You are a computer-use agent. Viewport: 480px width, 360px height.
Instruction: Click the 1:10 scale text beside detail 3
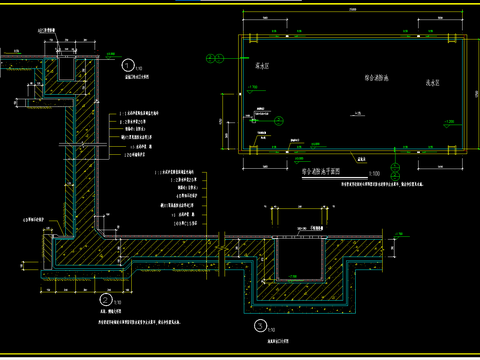[x=272, y=330]
